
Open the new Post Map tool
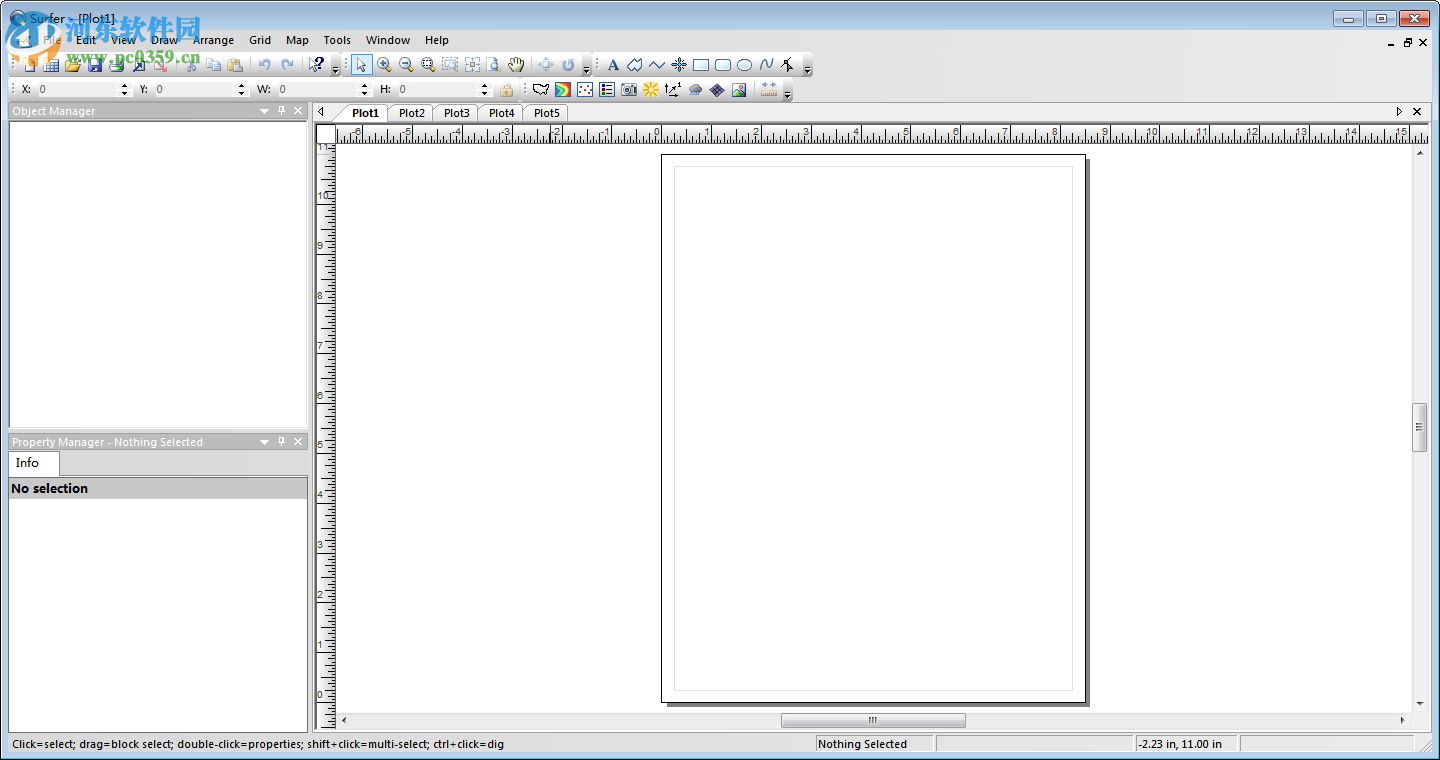pyautogui.click(x=585, y=90)
